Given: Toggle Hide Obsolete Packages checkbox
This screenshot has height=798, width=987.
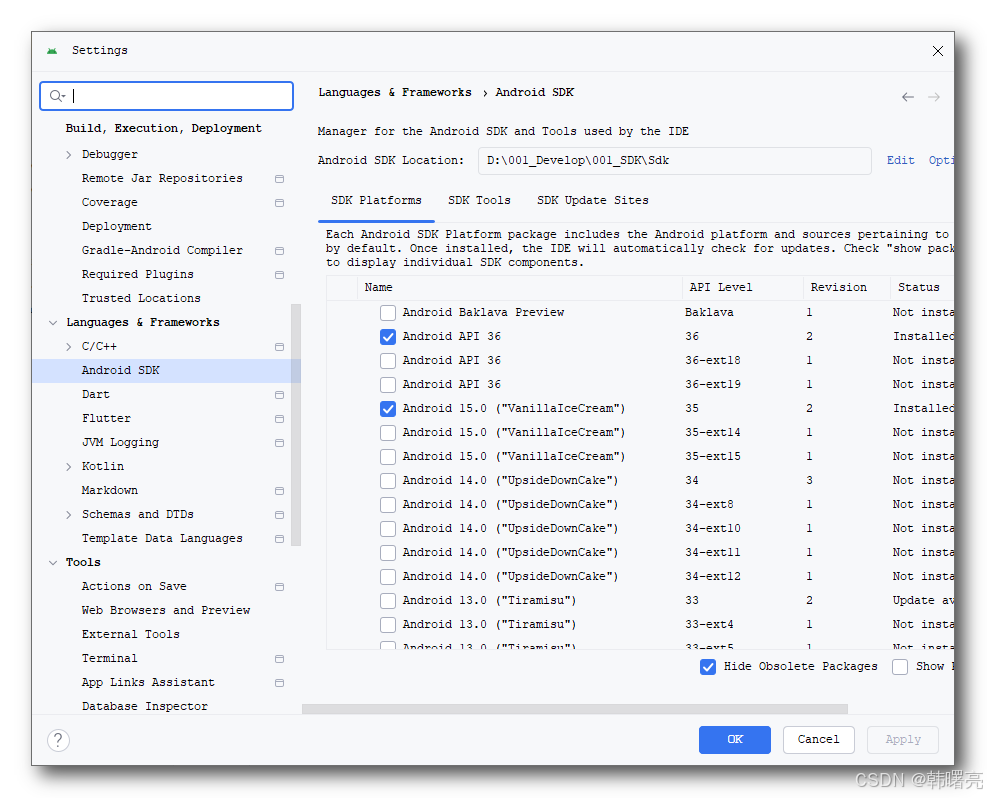Looking at the screenshot, I should coord(708,667).
